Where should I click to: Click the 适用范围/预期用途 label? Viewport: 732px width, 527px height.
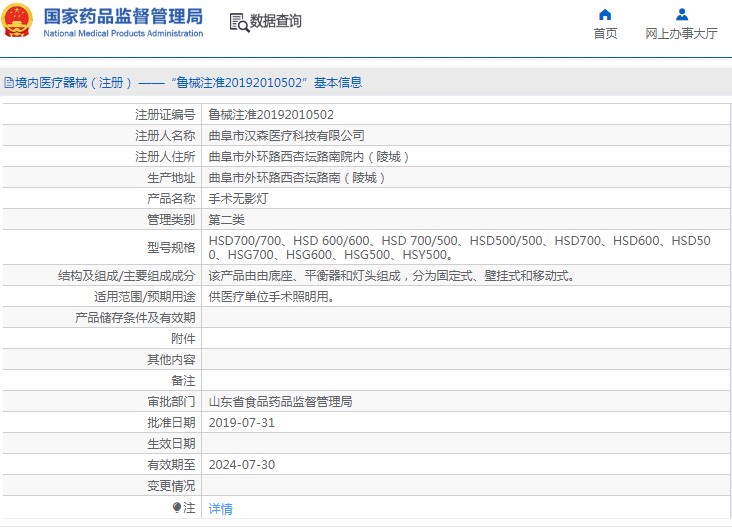[145, 297]
